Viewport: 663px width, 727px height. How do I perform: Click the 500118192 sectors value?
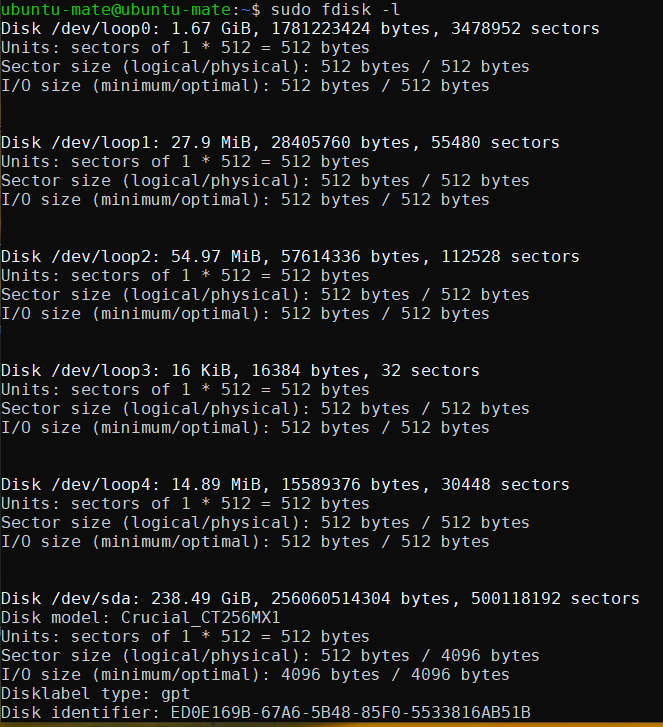pyautogui.click(x=555, y=599)
